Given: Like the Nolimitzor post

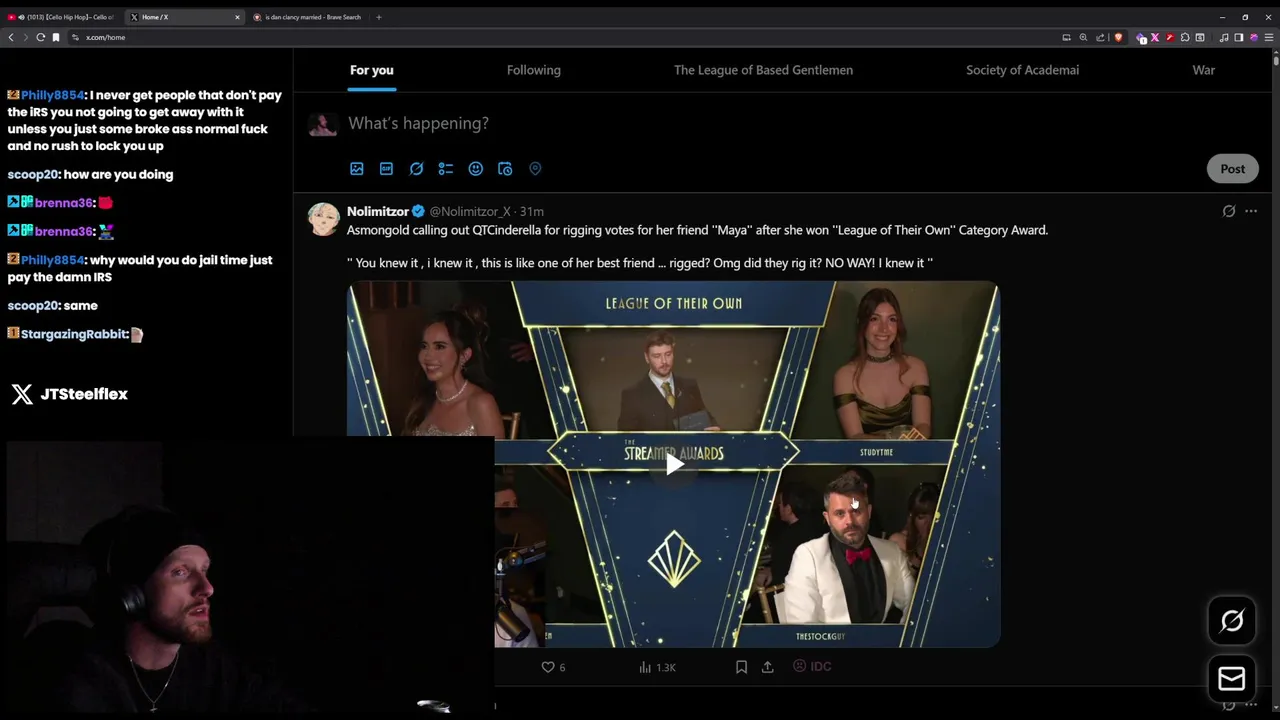Looking at the screenshot, I should click(x=548, y=667).
